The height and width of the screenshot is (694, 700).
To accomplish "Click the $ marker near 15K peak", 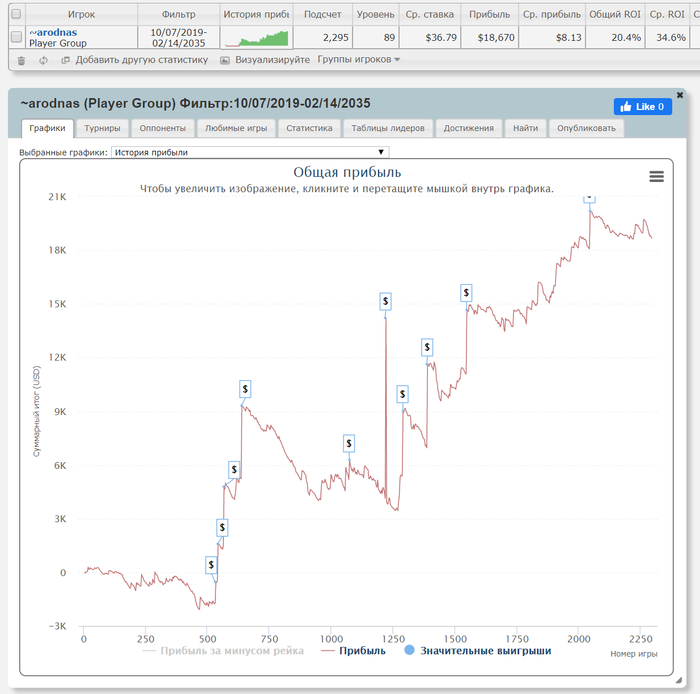I will (385, 301).
